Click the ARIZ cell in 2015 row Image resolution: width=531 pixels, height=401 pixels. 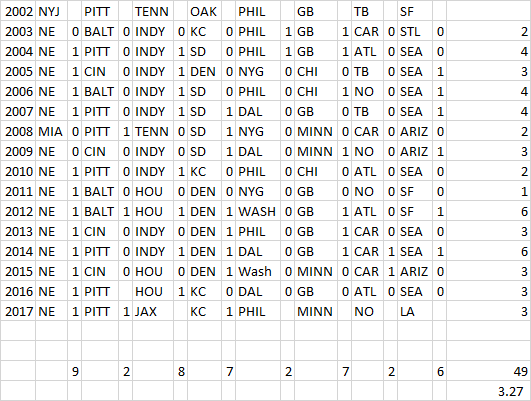(x=415, y=271)
